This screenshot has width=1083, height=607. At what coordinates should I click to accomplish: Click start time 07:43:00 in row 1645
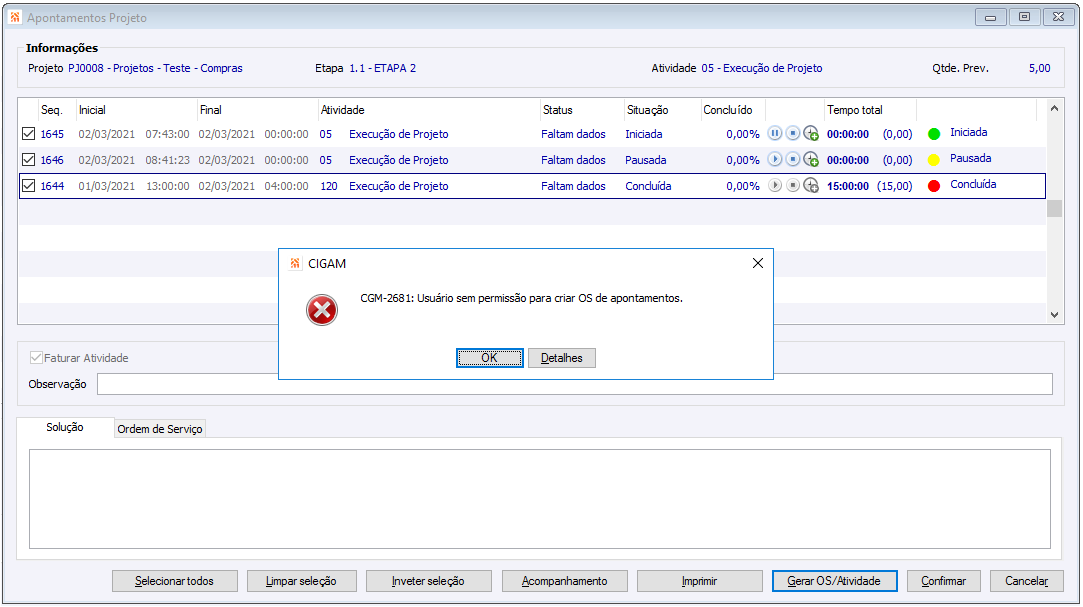point(167,134)
